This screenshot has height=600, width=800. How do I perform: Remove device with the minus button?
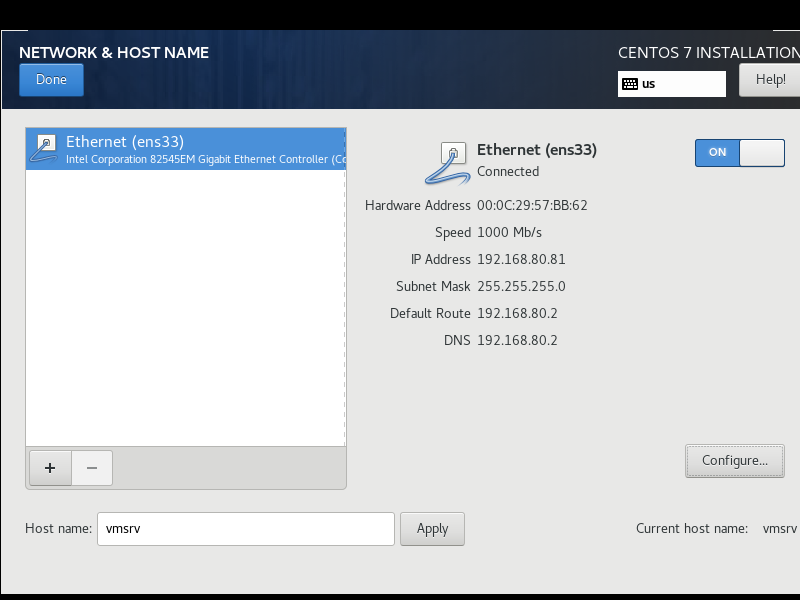92,468
